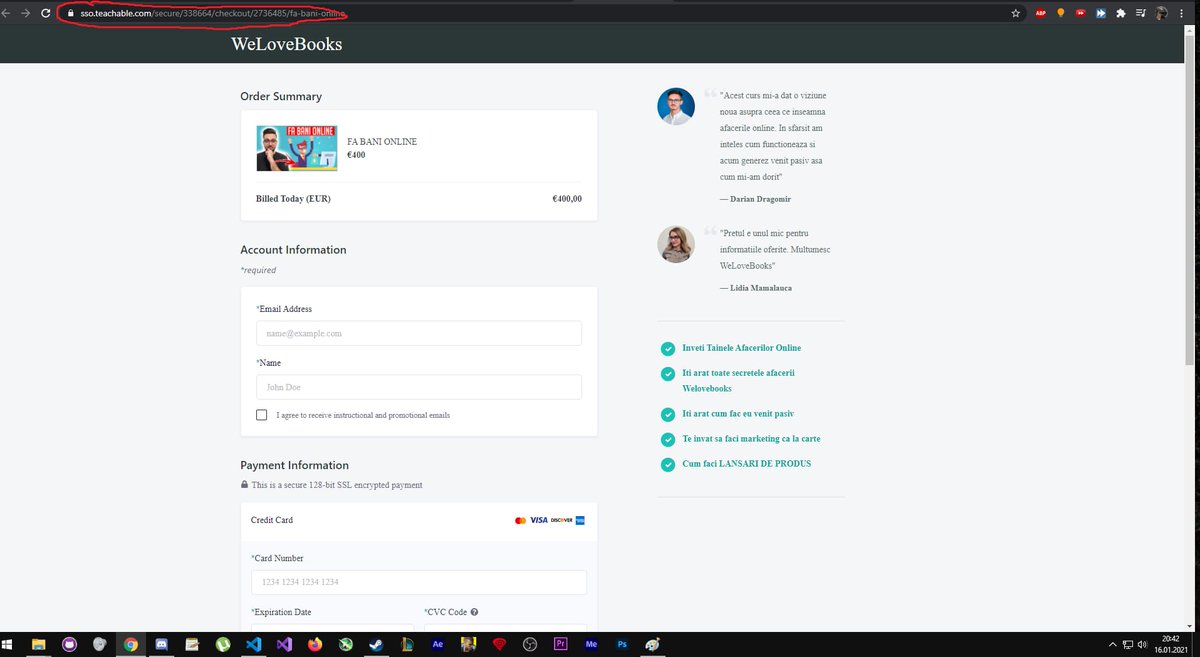This screenshot has width=1200, height=657.
Task: Open the red fast-forward extension icon
Action: [1081, 13]
